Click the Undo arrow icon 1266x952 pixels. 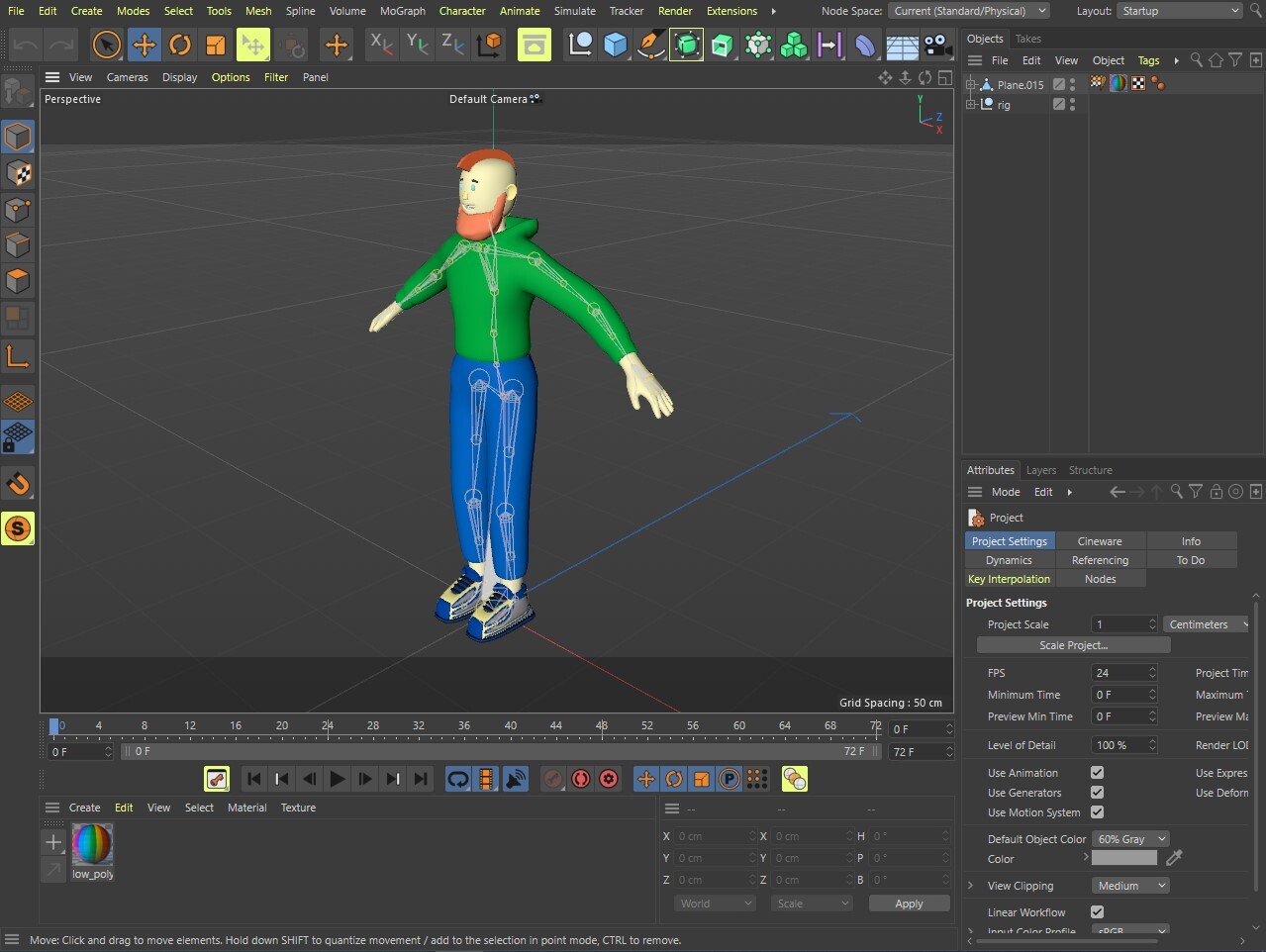coord(26,45)
